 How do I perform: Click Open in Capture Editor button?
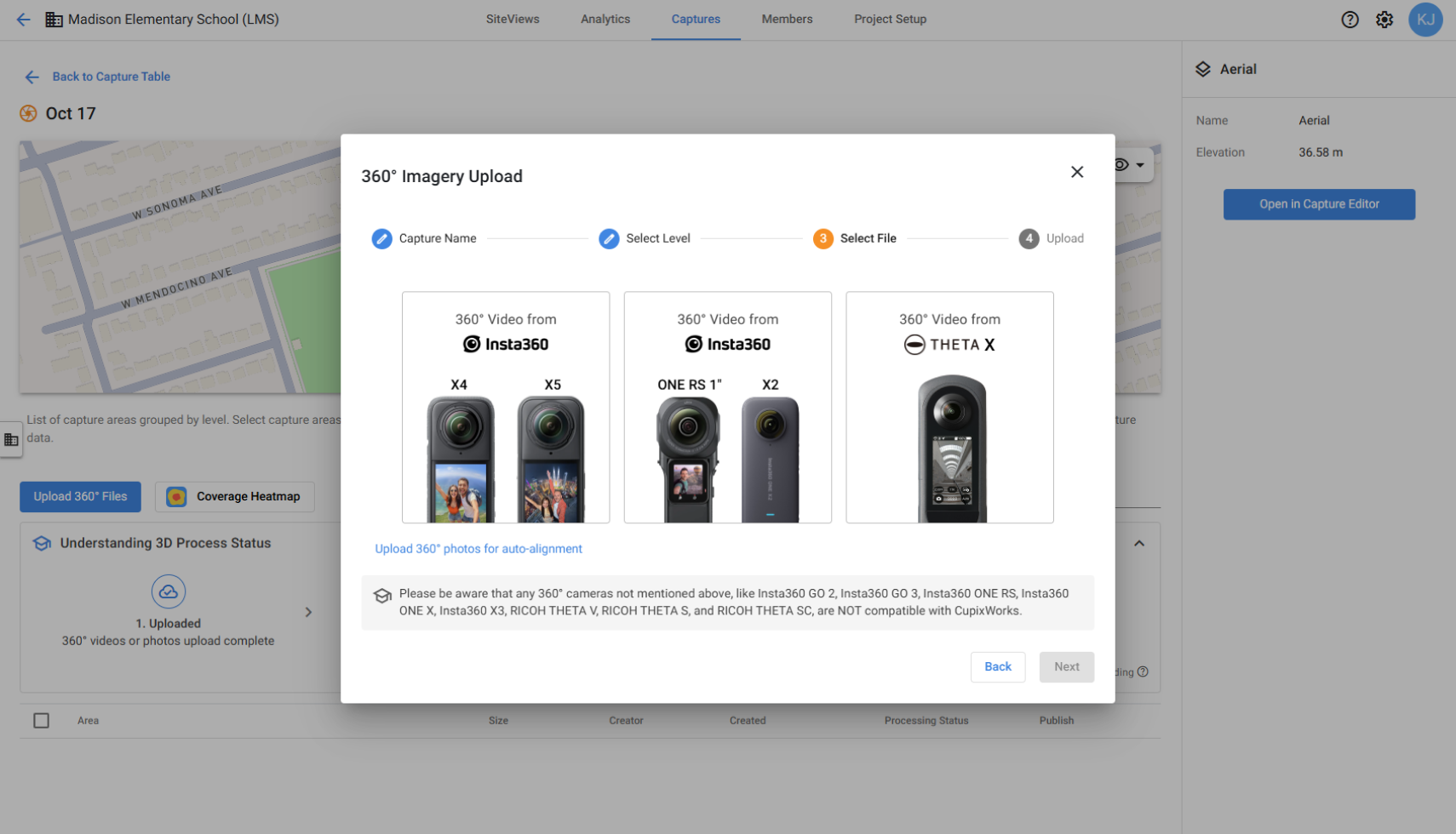pos(1319,204)
